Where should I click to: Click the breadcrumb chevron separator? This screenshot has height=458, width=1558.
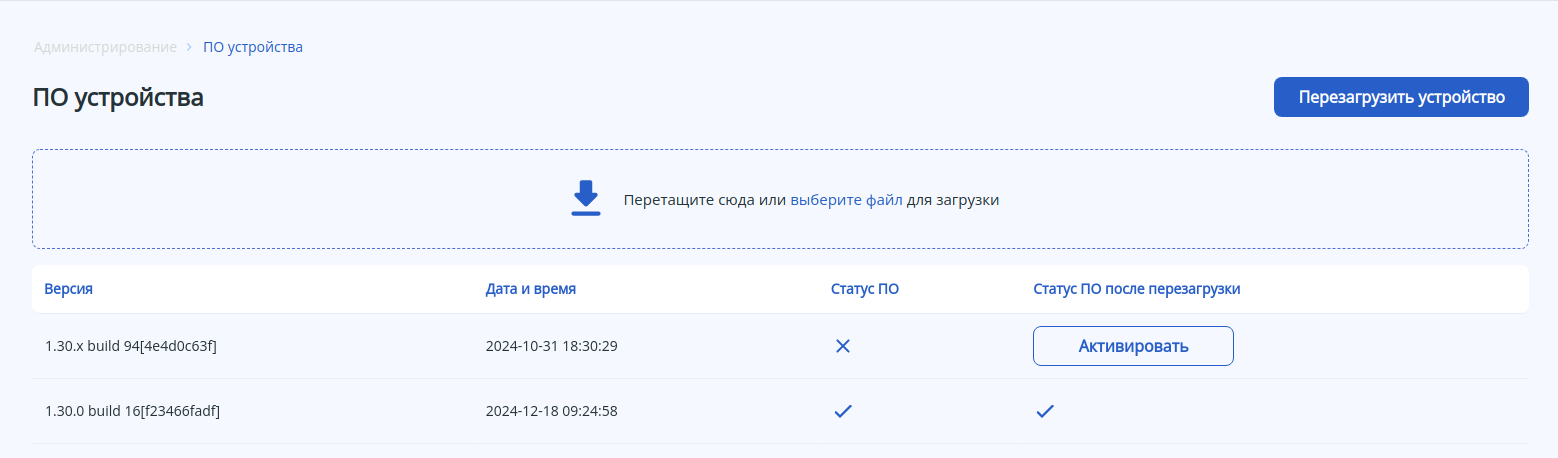pyautogui.click(x=190, y=47)
